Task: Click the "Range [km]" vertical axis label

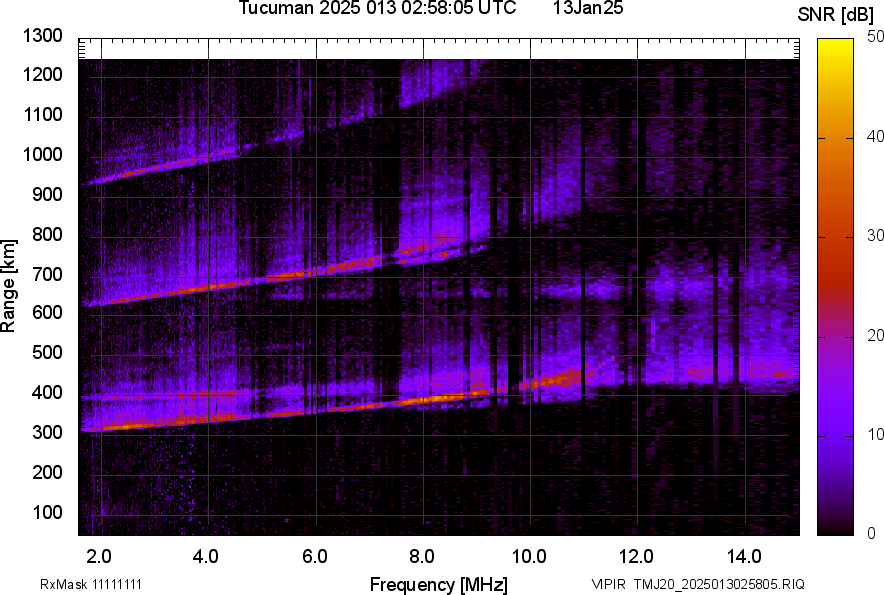Action: pyautogui.click(x=9, y=285)
